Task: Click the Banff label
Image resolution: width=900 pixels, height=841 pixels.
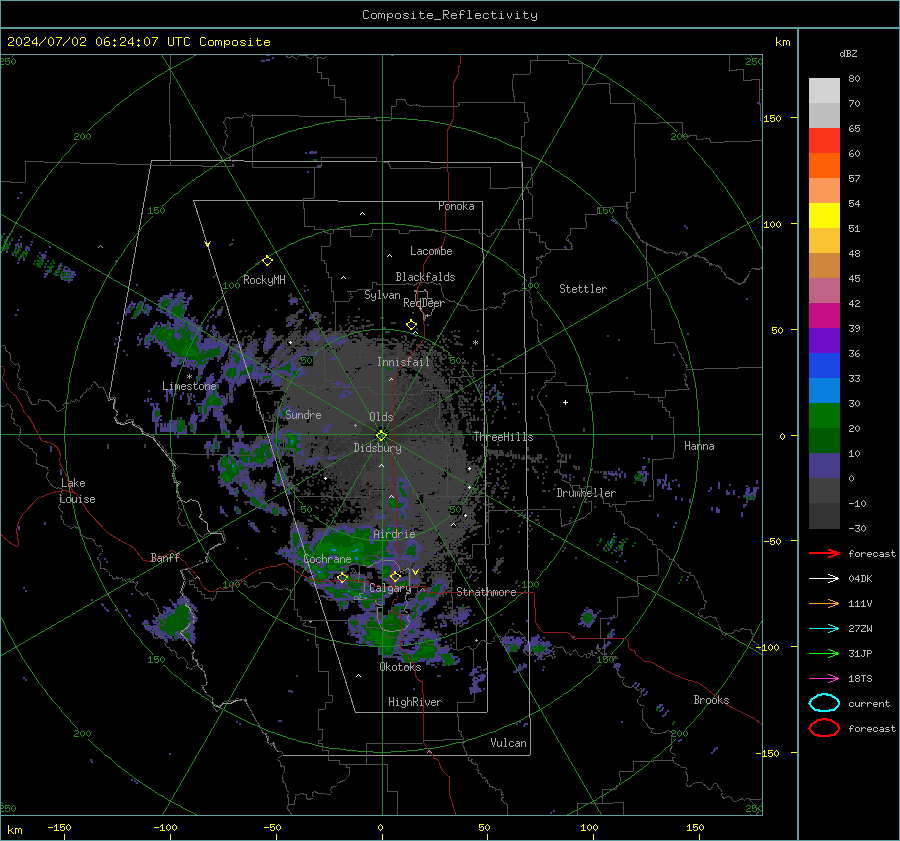Action: [165, 558]
